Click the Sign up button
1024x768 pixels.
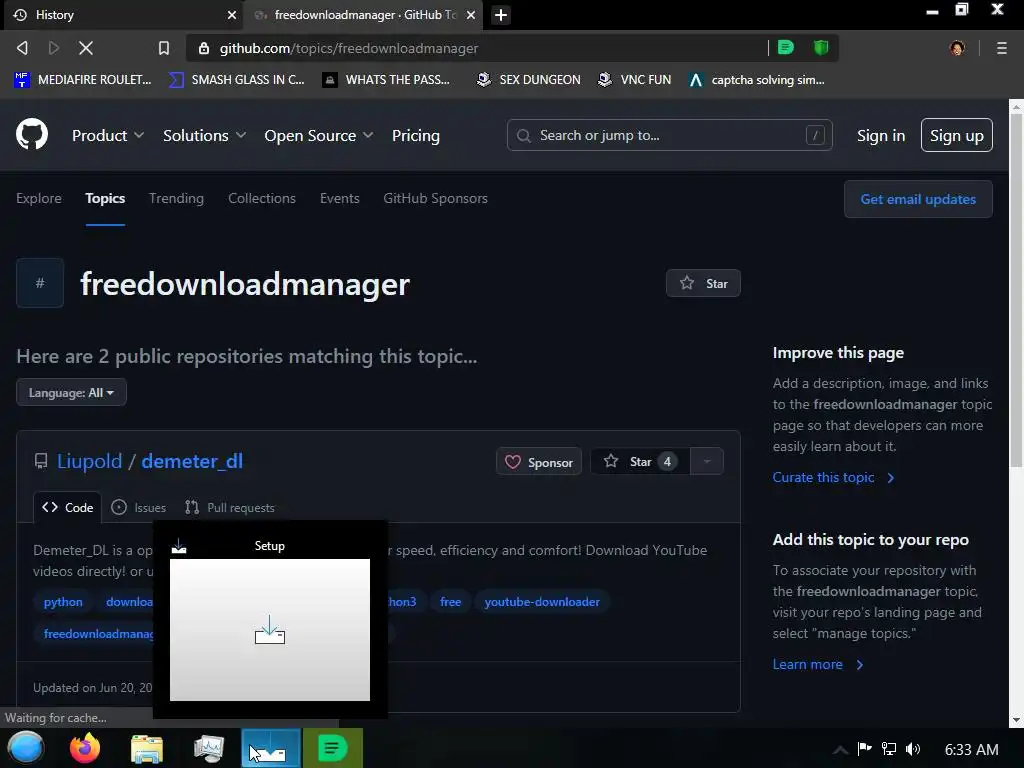[957, 135]
